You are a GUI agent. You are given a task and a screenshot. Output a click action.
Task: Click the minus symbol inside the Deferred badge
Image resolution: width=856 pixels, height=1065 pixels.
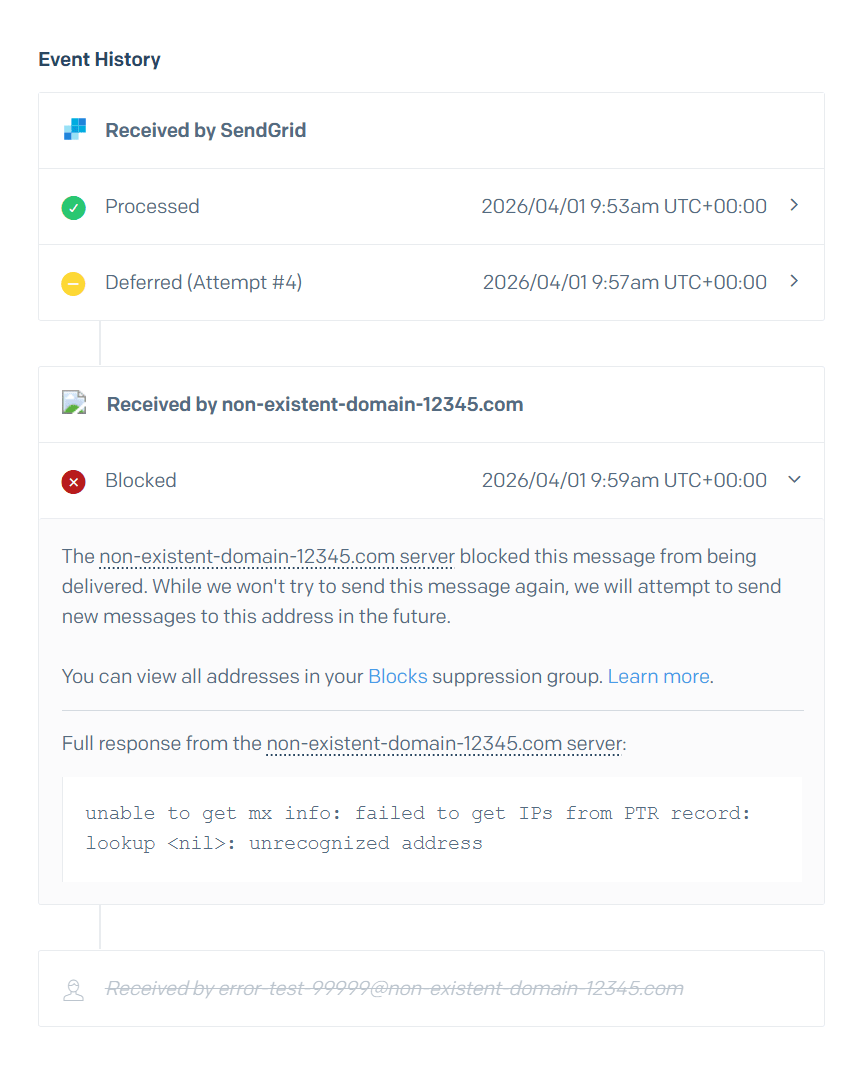tap(73, 282)
